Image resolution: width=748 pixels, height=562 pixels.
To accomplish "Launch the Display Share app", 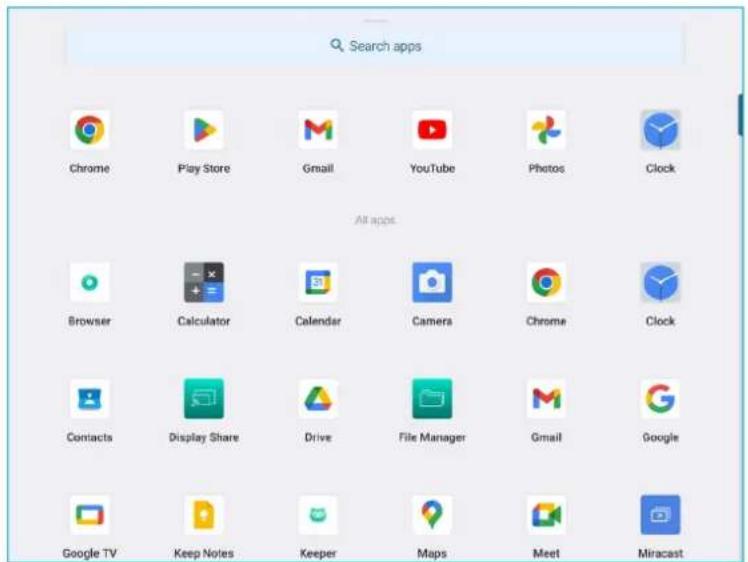I will 204,398.
